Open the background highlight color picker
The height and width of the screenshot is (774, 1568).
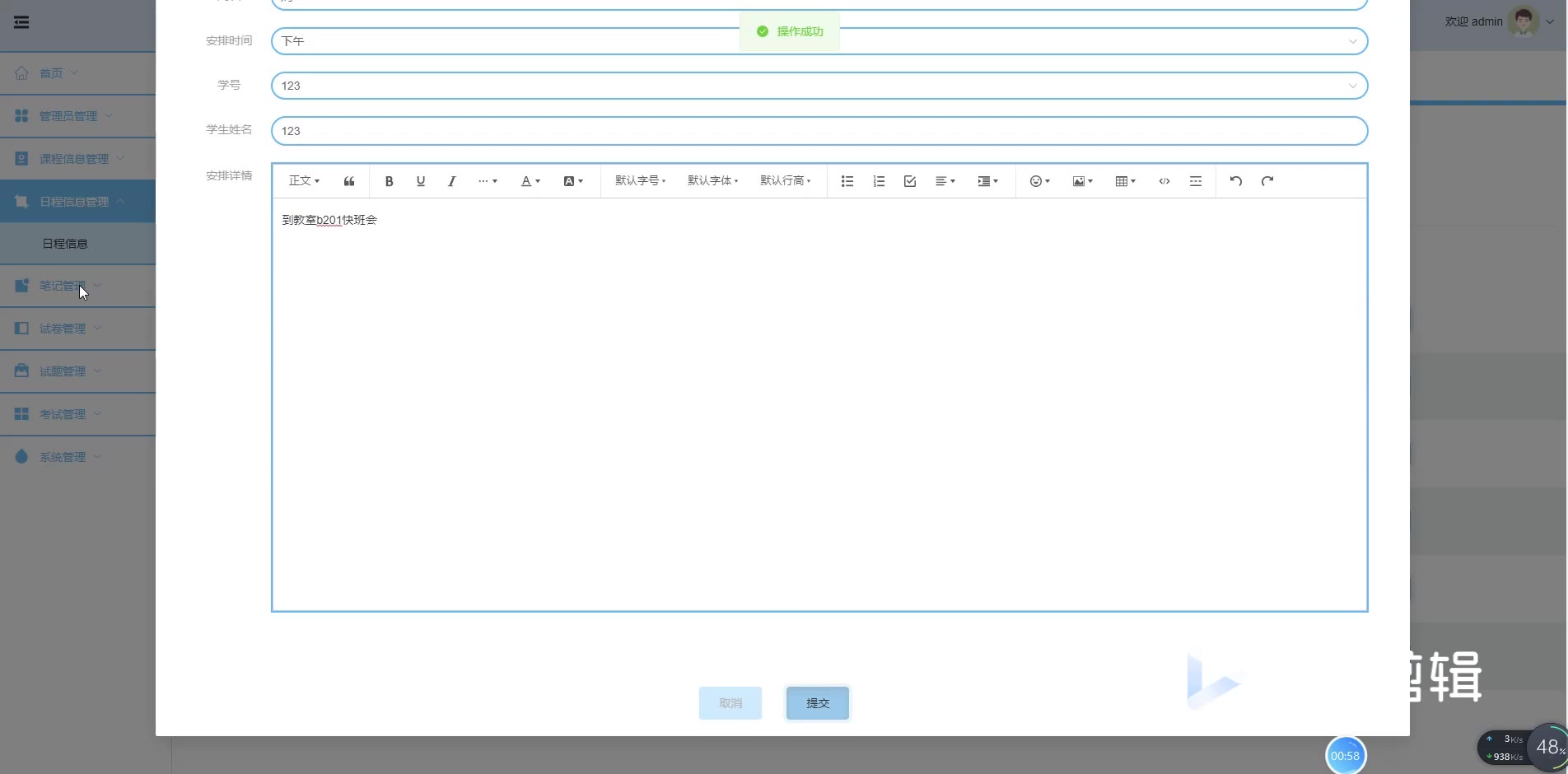click(573, 181)
